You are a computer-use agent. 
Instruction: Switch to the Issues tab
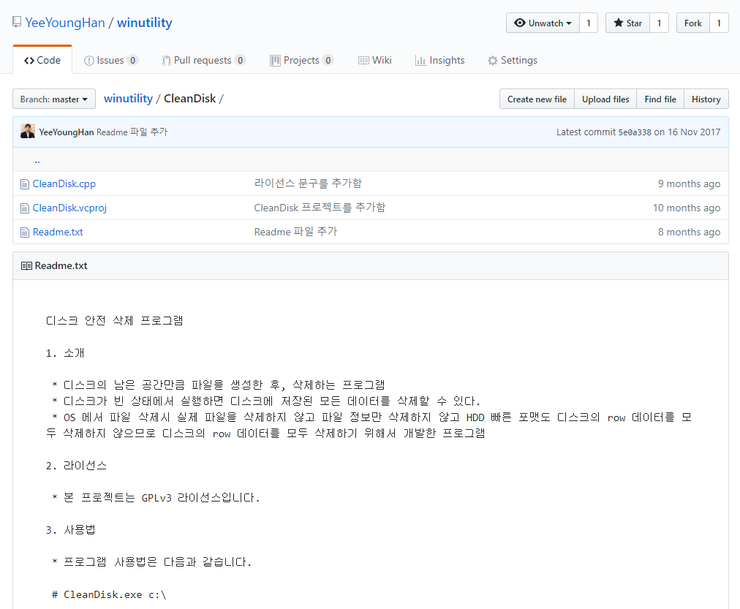click(111, 60)
